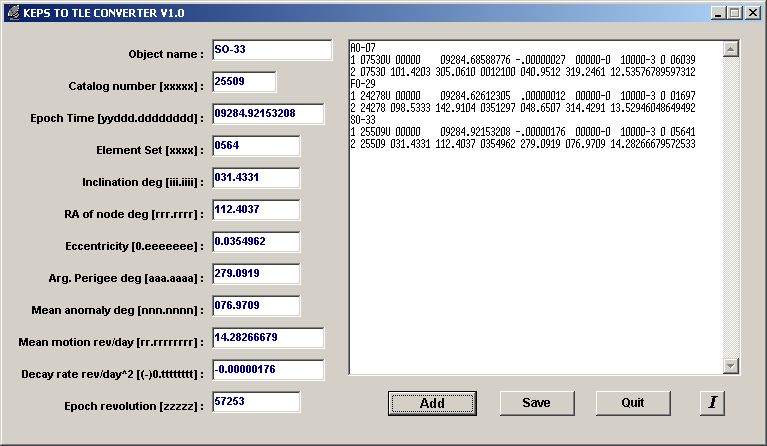Edit the Epoch Time field
Screen dimensions: 767x446
coord(268,114)
